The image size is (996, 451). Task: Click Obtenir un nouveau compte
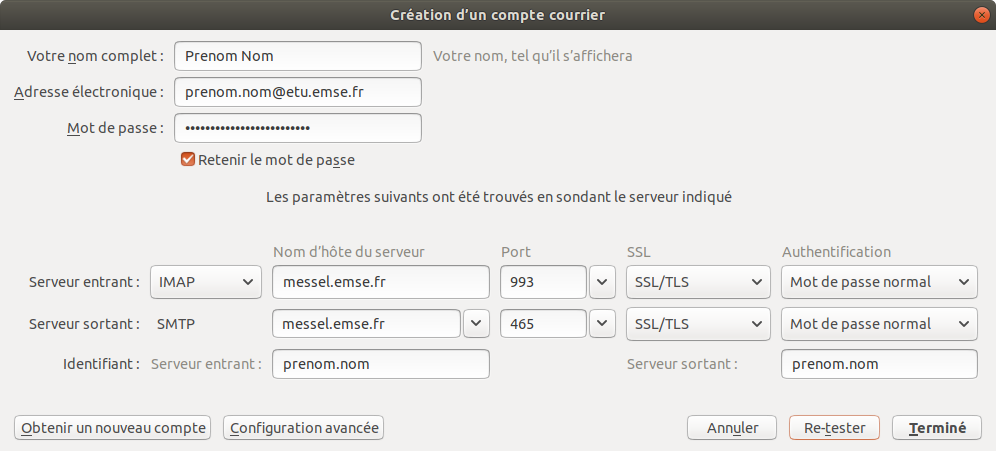tap(113, 428)
